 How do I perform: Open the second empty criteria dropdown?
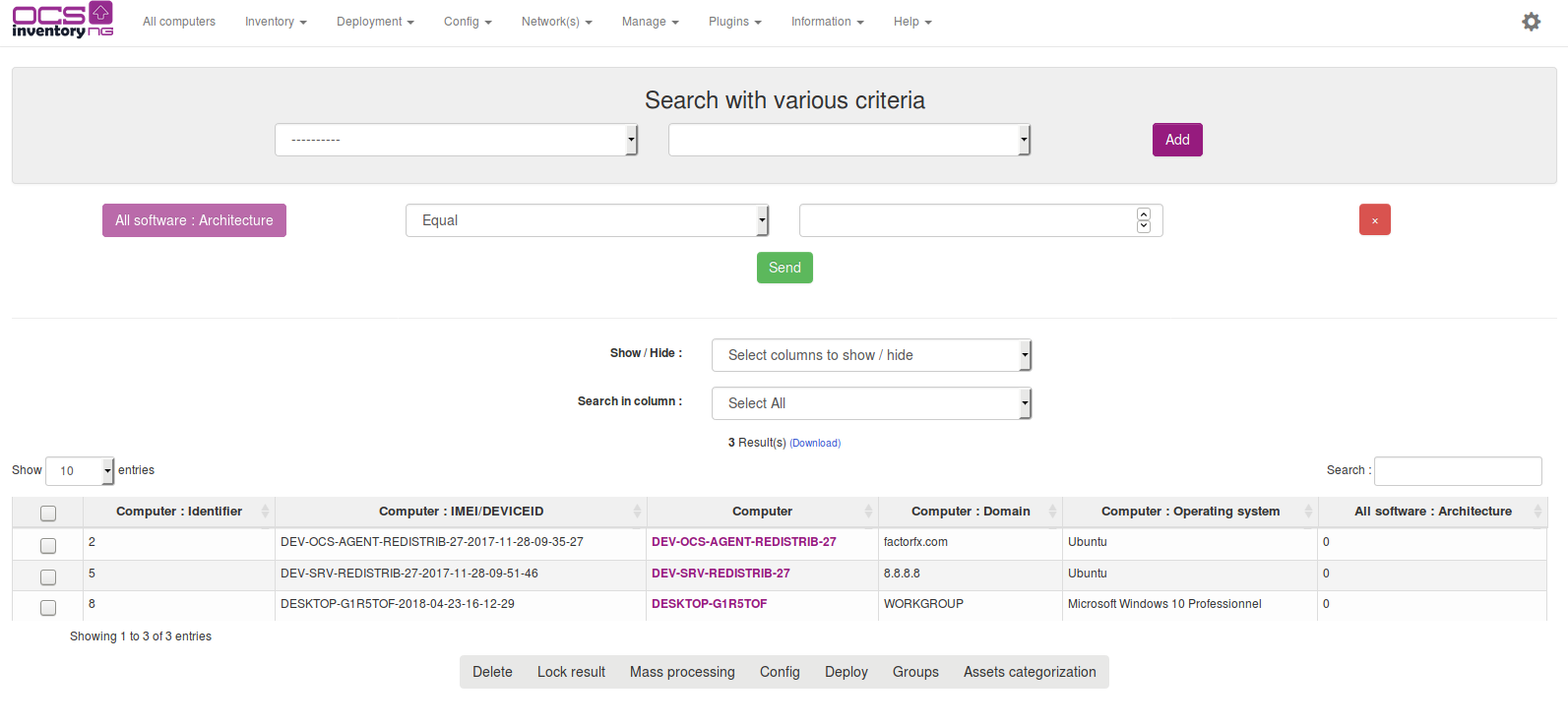(849, 140)
